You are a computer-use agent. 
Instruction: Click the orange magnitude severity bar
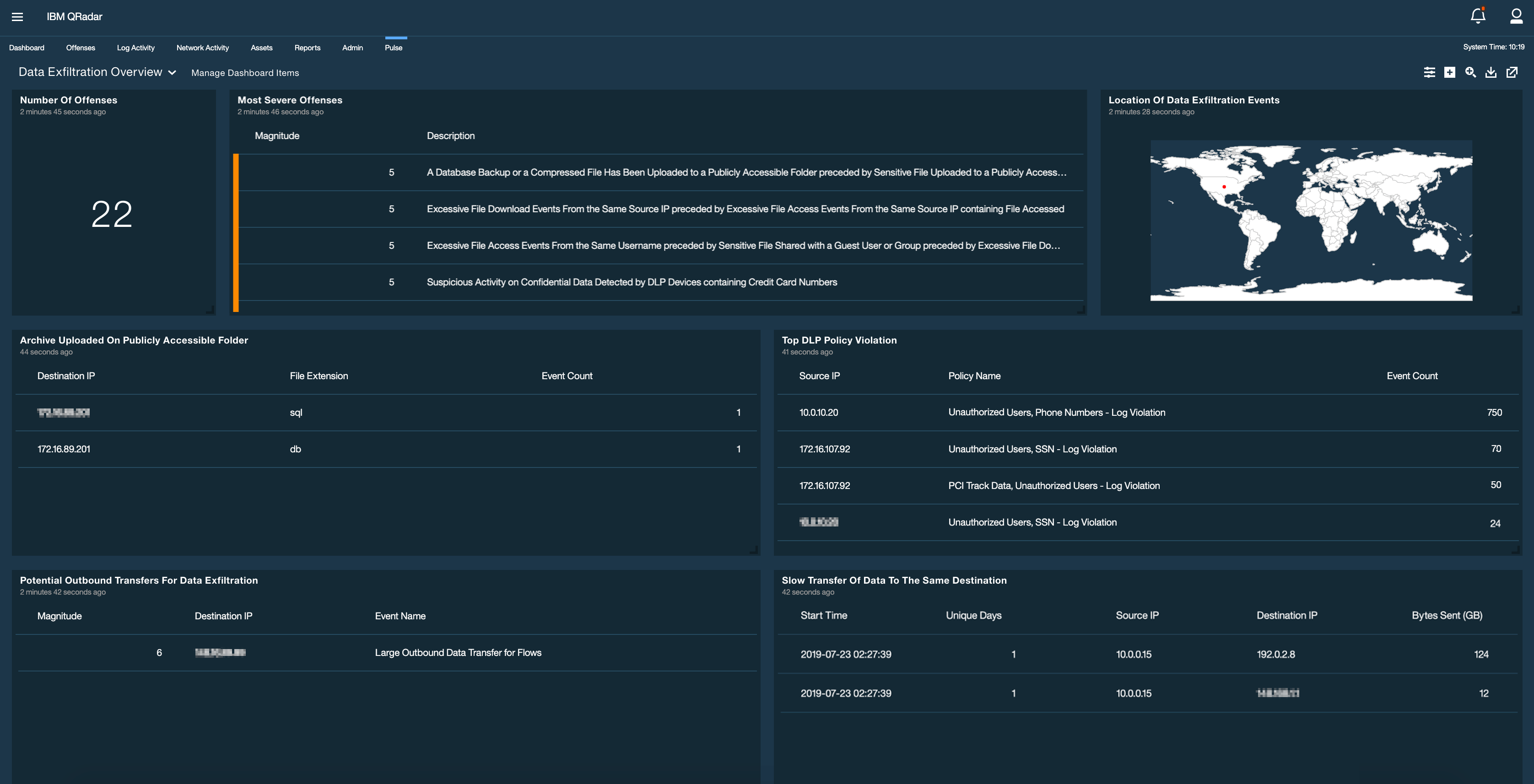[x=237, y=232]
